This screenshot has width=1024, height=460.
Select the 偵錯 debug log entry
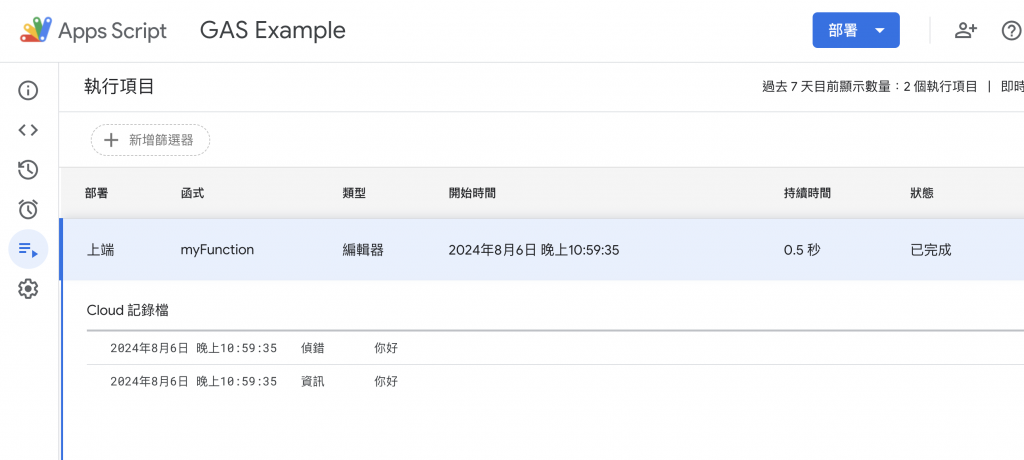pos(314,349)
